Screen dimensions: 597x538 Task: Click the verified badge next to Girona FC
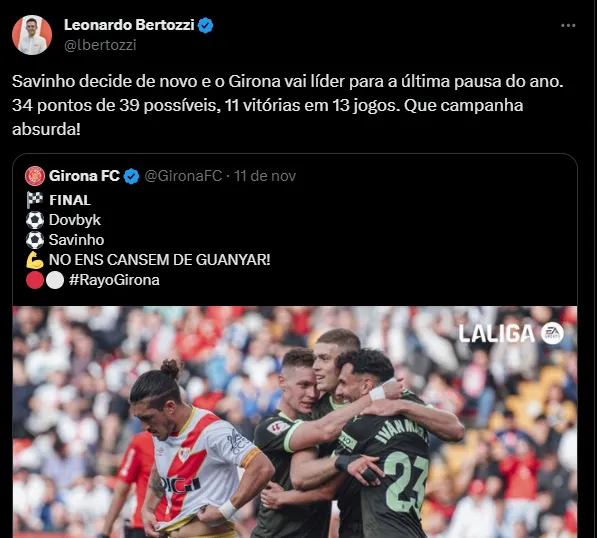pyautogui.click(x=132, y=176)
